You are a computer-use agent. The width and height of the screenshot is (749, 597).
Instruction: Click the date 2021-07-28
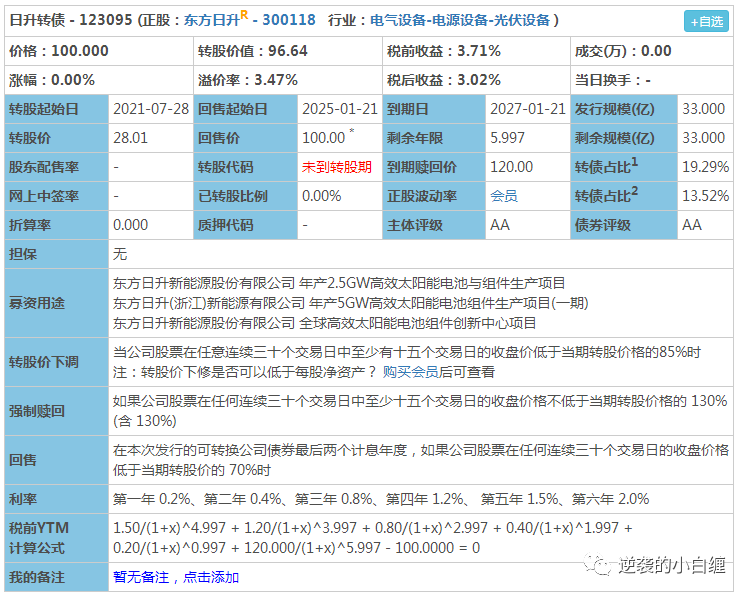(x=151, y=109)
